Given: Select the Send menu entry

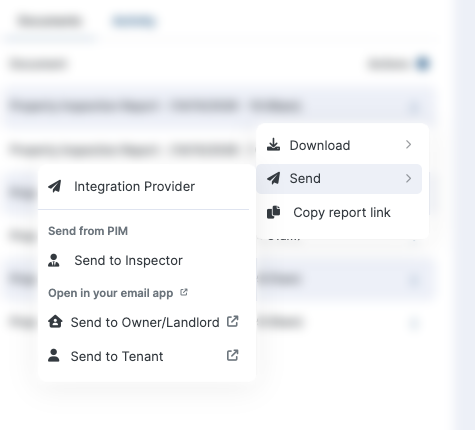Looking at the screenshot, I should coord(339,179).
